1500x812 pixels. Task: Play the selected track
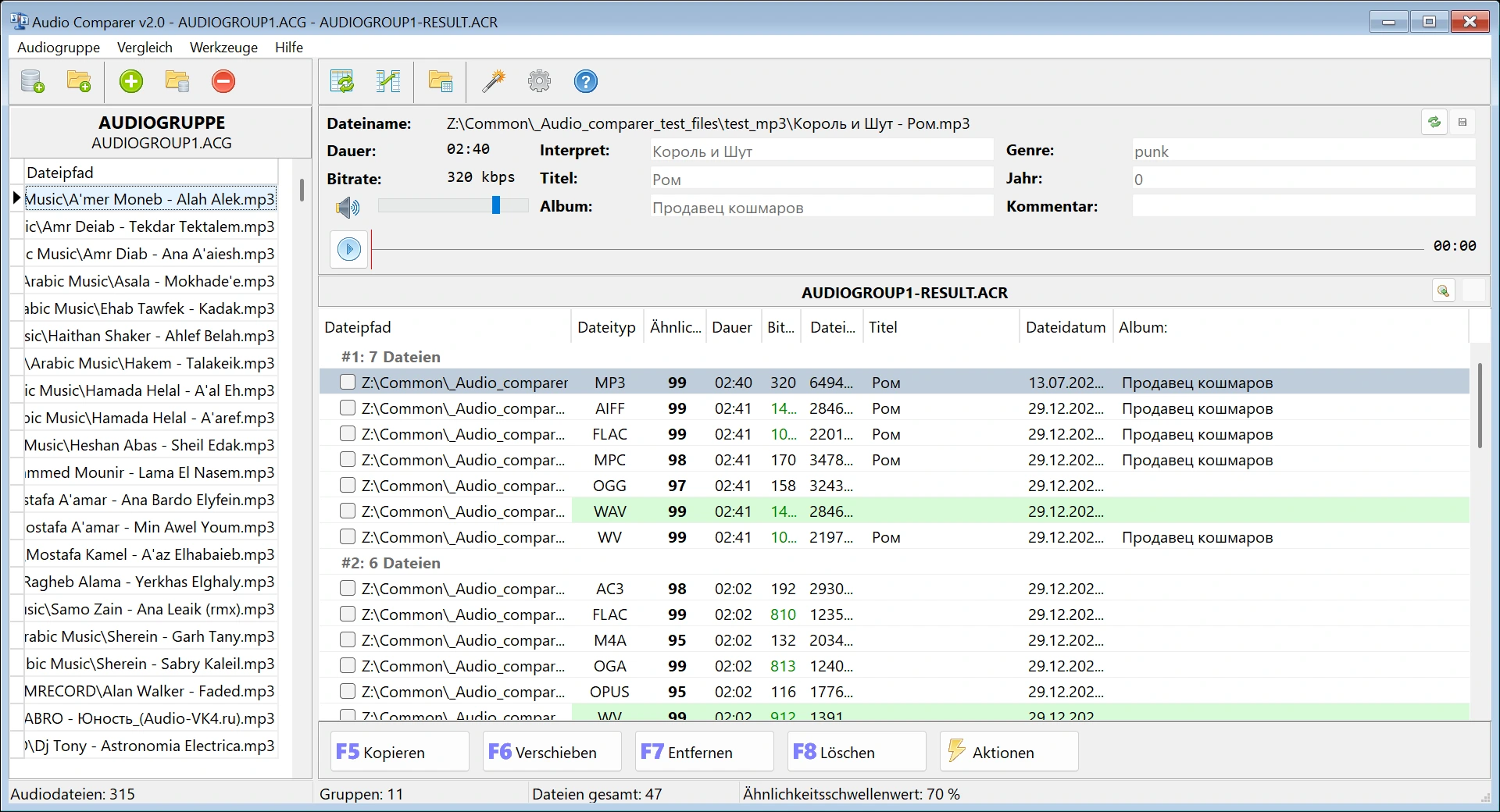(x=349, y=249)
